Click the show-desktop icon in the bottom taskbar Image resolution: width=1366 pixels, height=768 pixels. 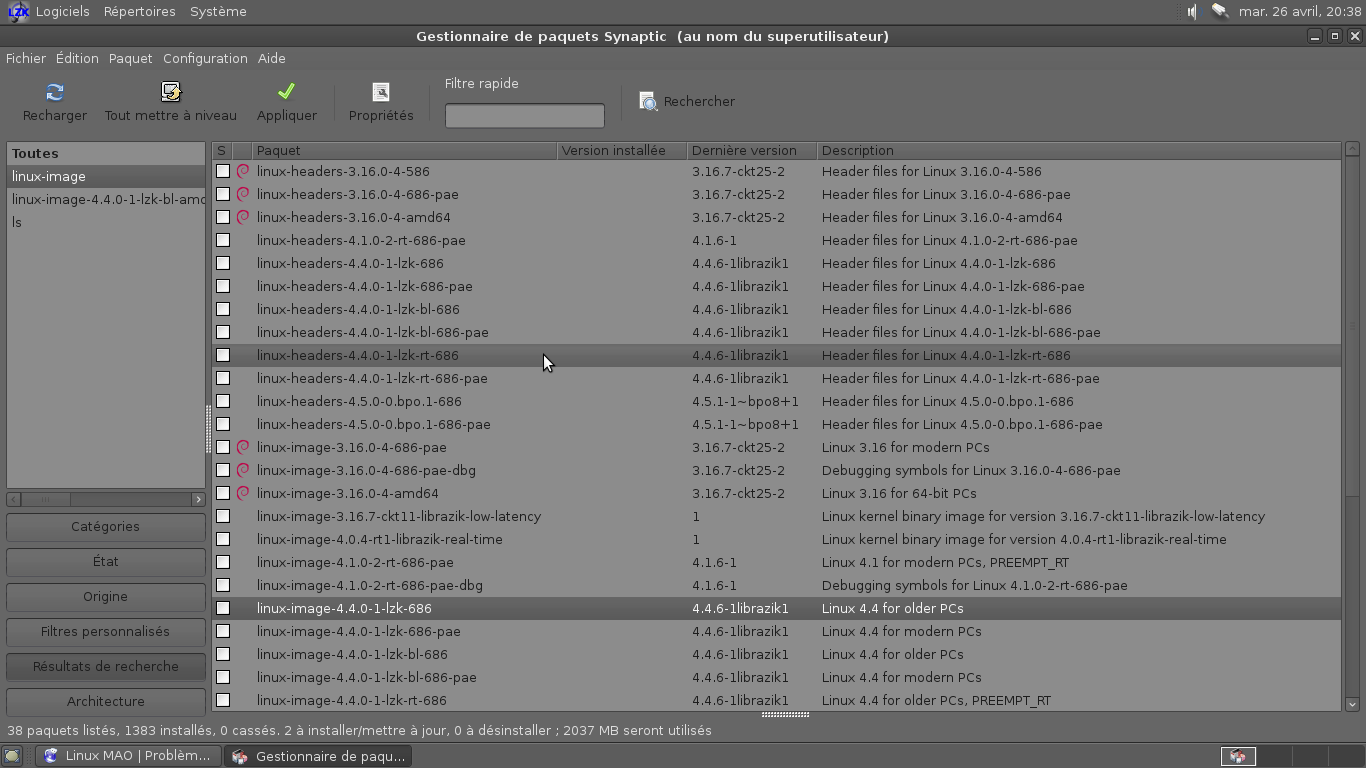(x=12, y=756)
